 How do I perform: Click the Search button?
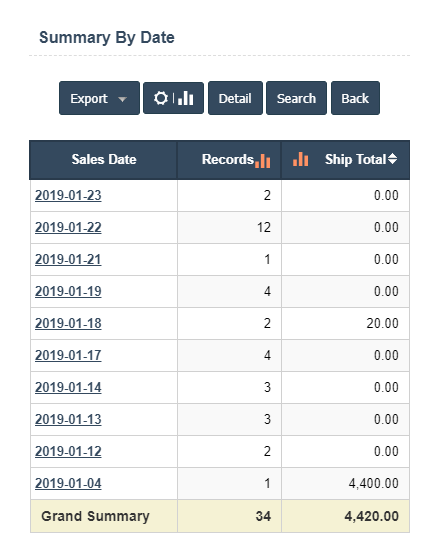click(296, 98)
